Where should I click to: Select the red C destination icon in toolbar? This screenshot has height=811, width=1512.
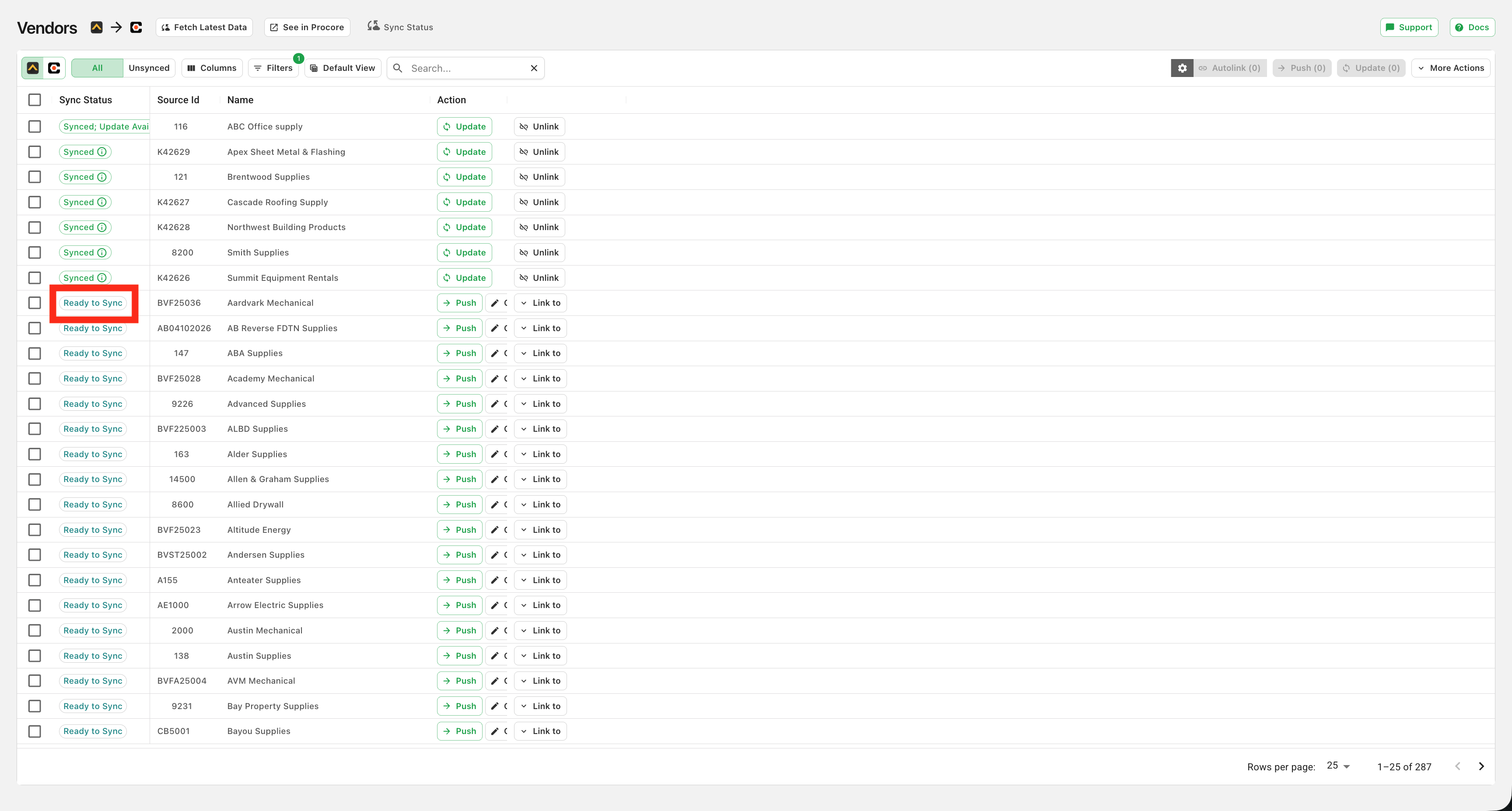click(54, 68)
